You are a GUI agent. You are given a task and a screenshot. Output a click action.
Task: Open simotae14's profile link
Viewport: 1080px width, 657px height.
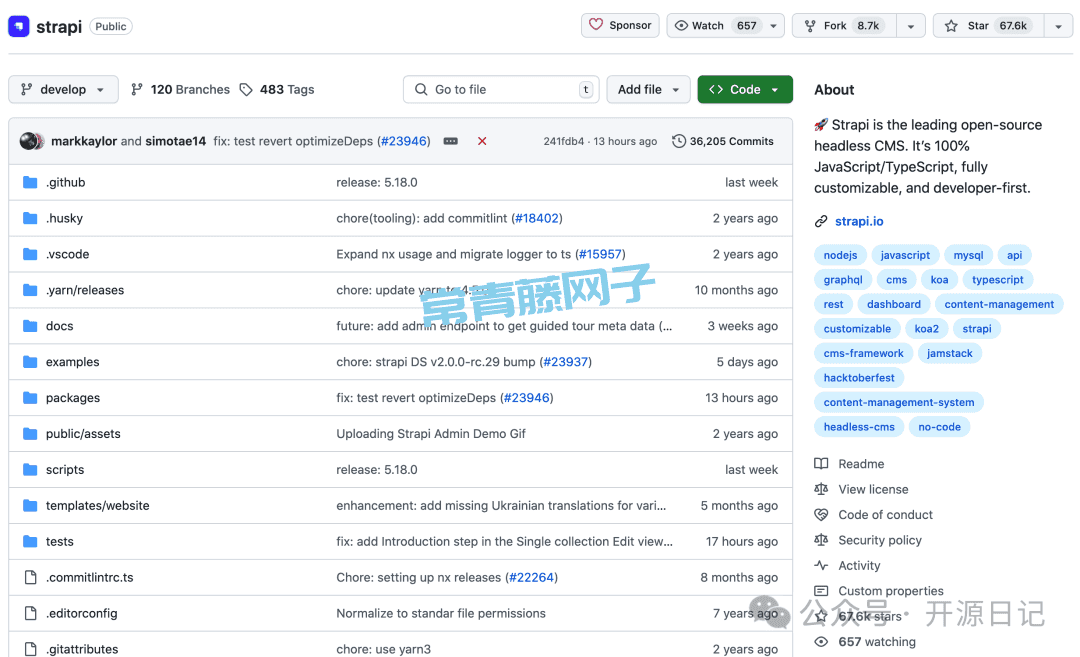[x=176, y=141]
